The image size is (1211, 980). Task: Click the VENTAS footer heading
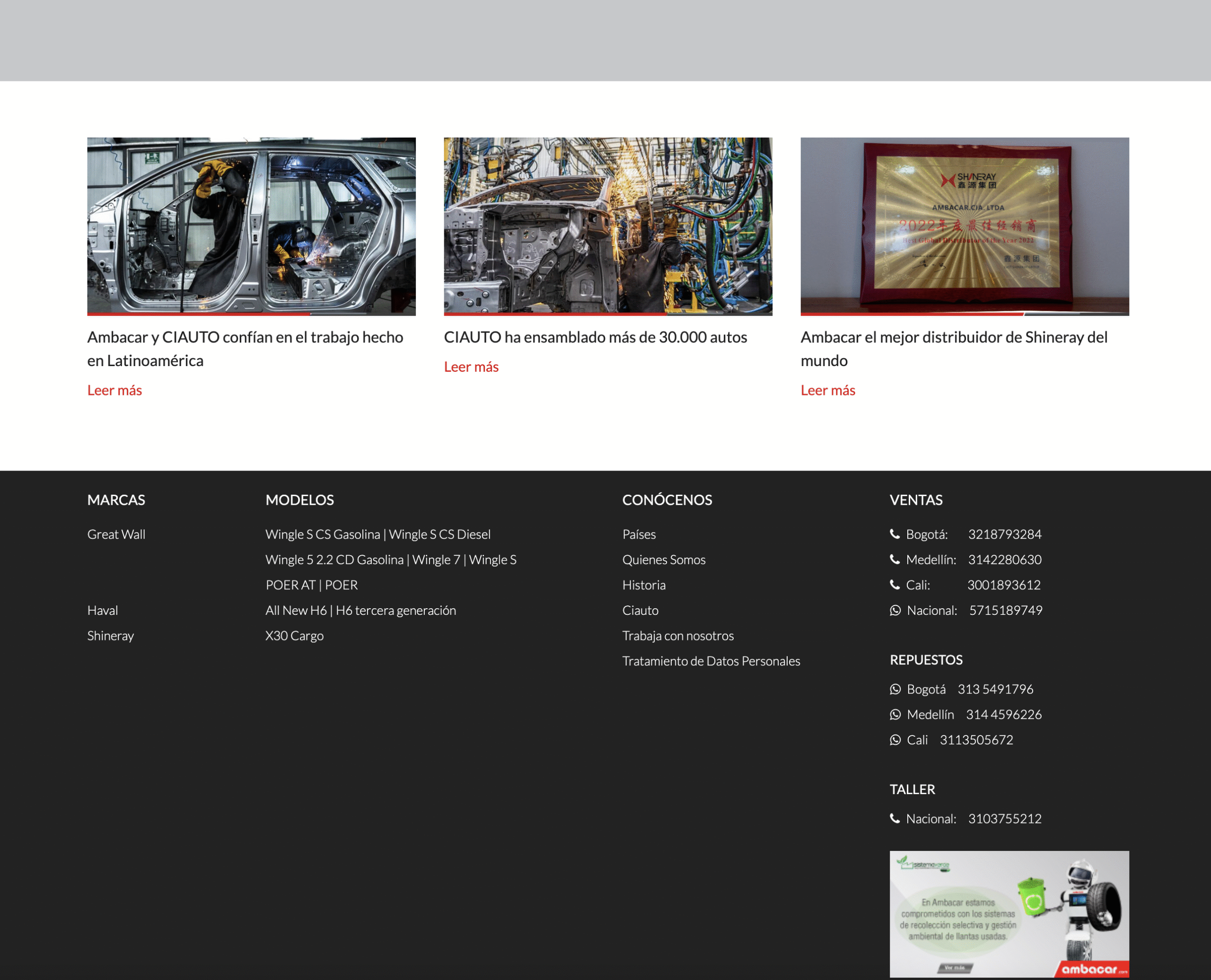pos(916,500)
